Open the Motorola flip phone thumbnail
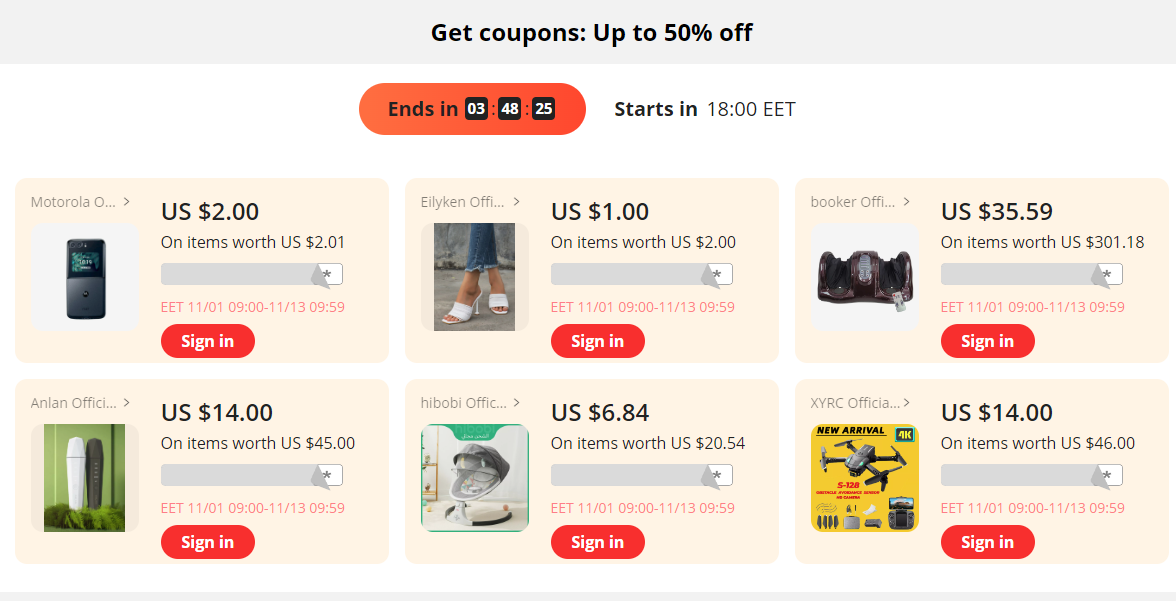 [85, 278]
